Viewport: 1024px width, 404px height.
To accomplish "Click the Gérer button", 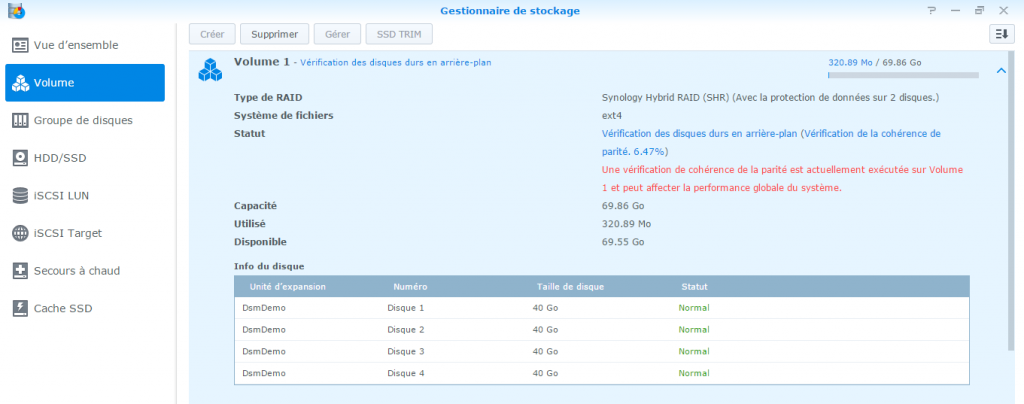I will pos(338,34).
